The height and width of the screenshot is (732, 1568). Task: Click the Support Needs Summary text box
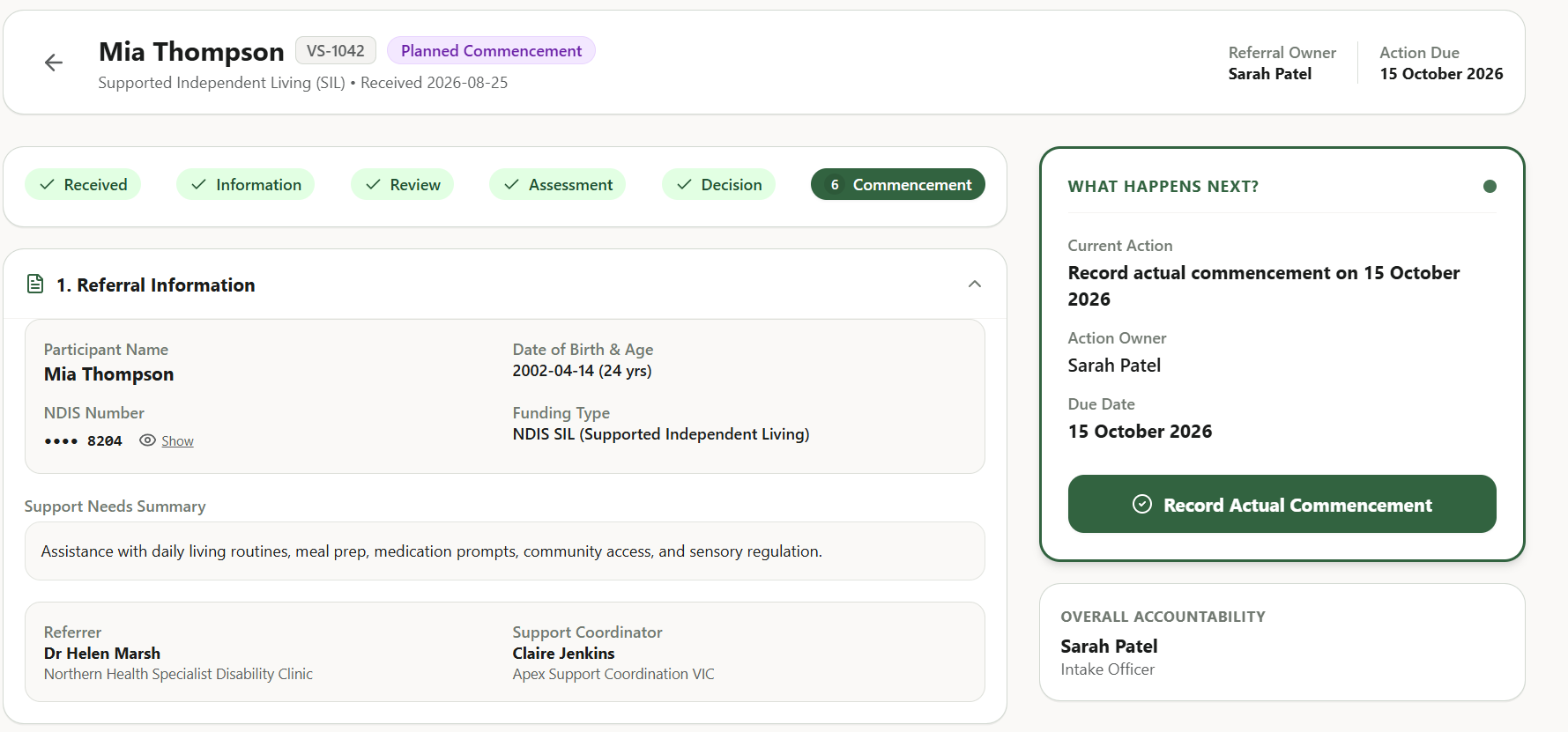tap(505, 551)
